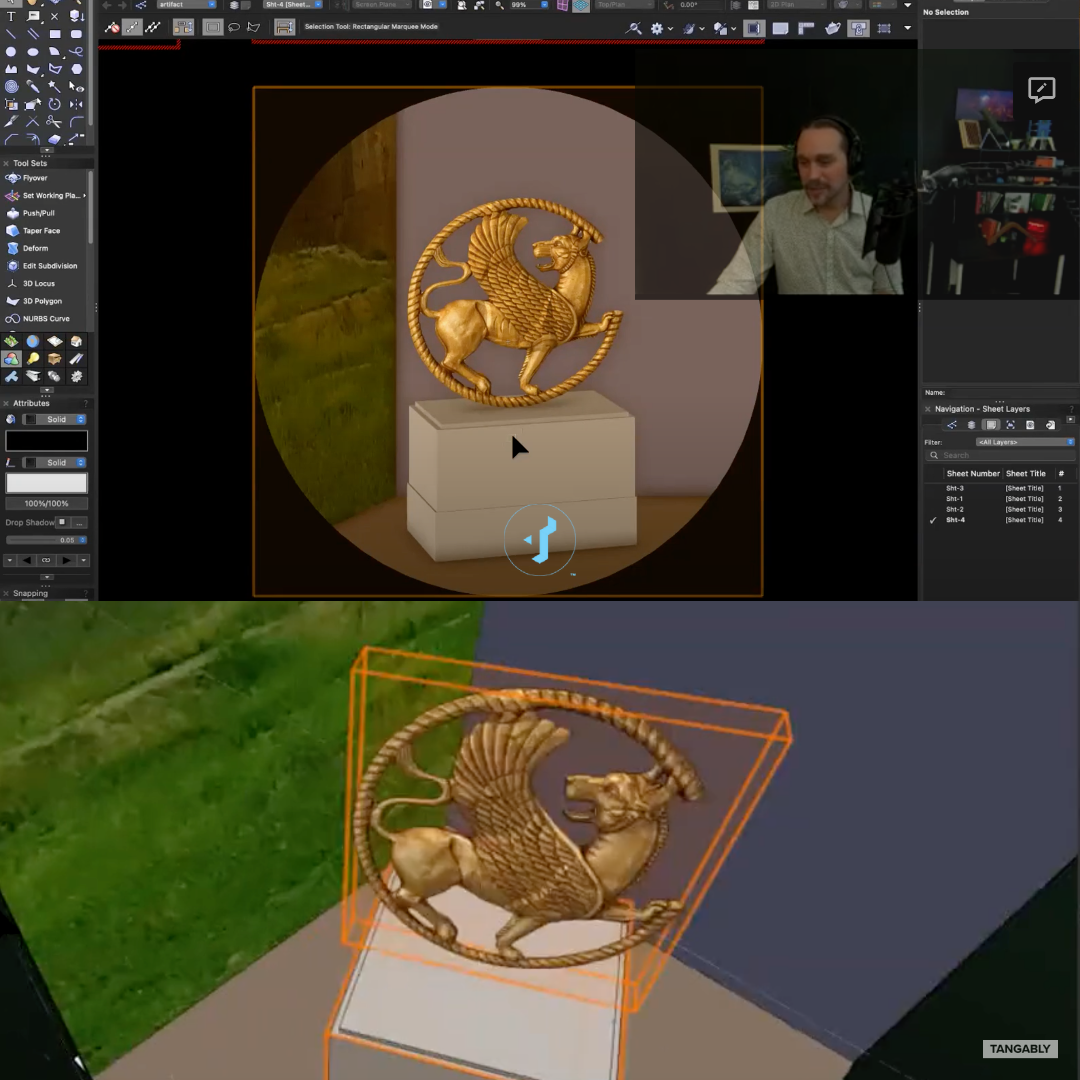Open the artifact class dropdown
1080x1080 pixels.
tap(187, 5)
